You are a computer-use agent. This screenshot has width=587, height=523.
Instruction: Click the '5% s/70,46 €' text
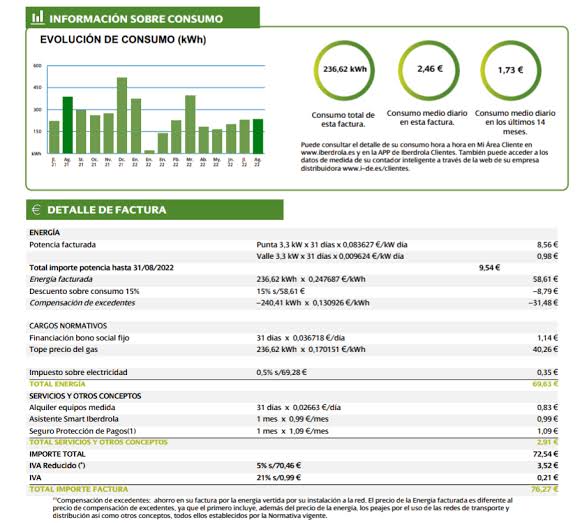279,466
